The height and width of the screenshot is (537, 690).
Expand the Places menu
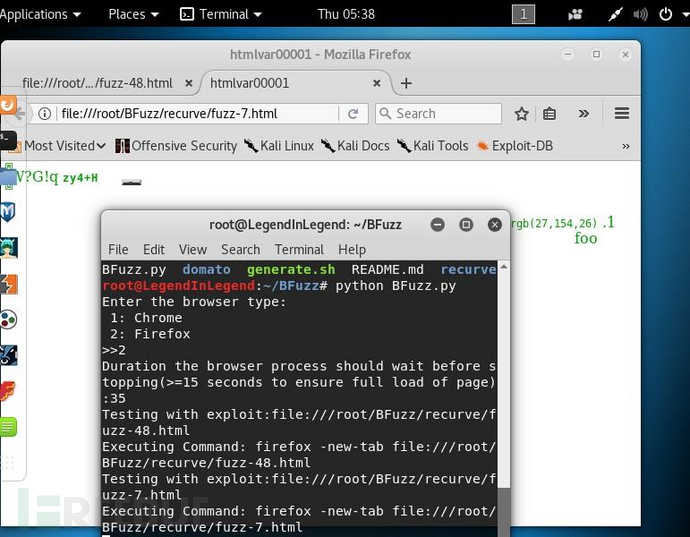tap(133, 15)
